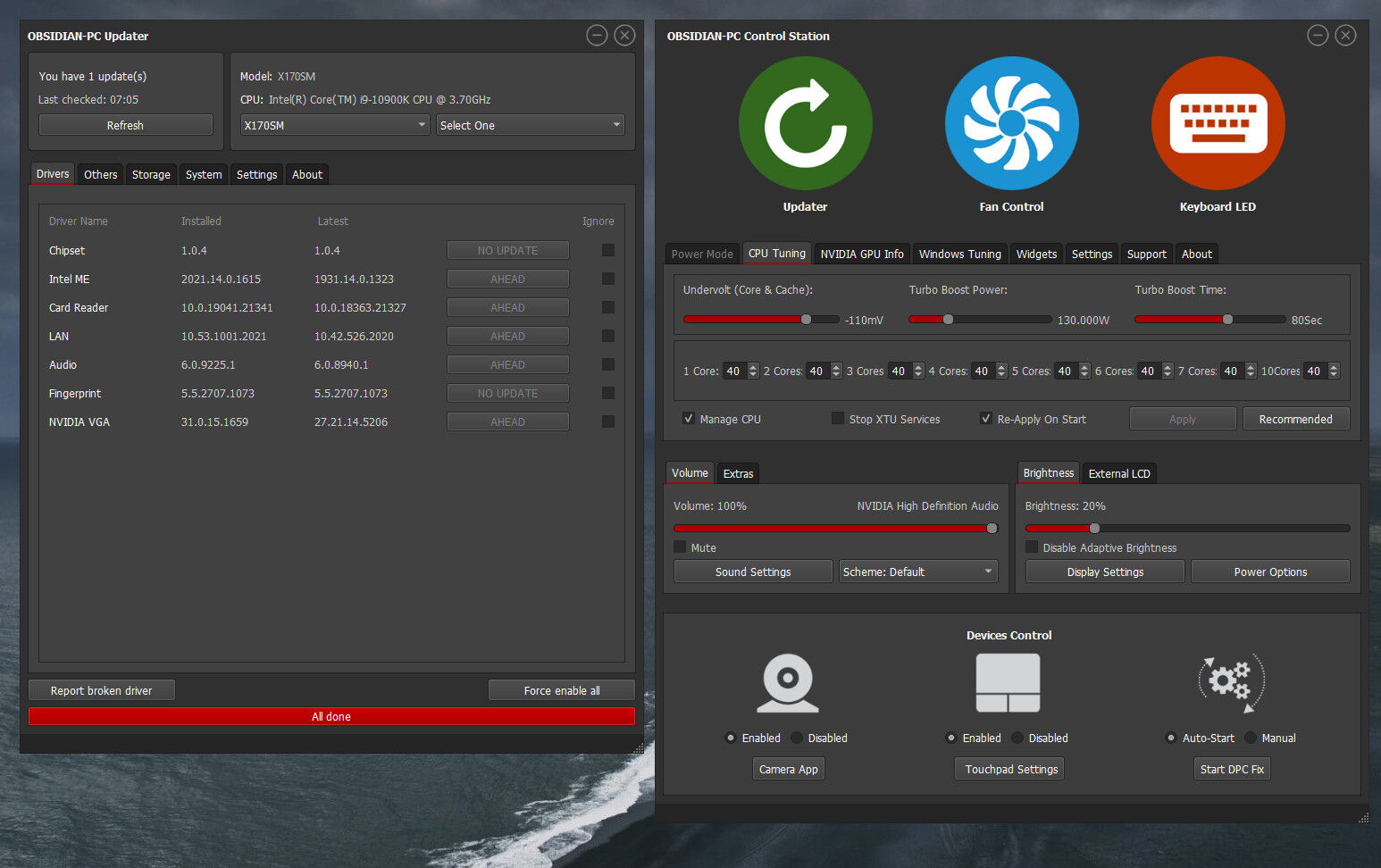
Task: Minimize the Control Station window
Action: [x=1318, y=35]
